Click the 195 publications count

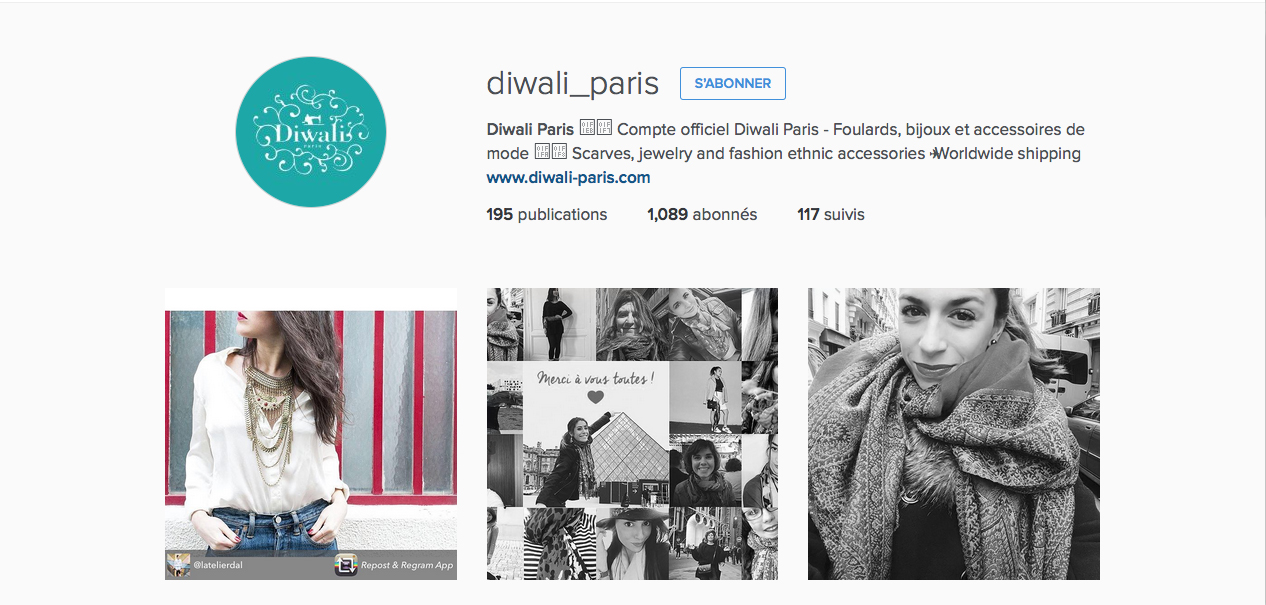pyautogui.click(x=547, y=214)
